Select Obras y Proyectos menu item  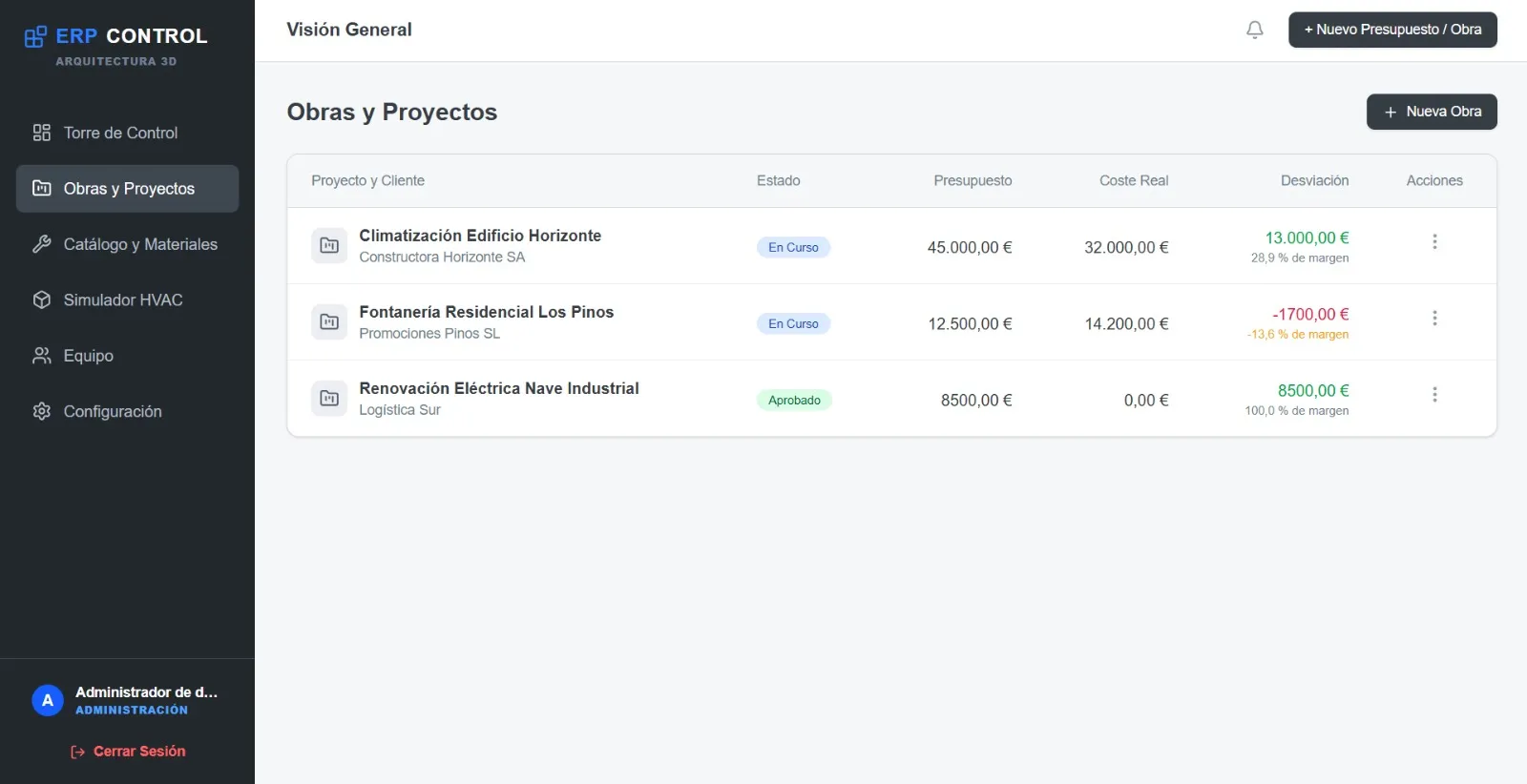pyautogui.click(x=127, y=188)
